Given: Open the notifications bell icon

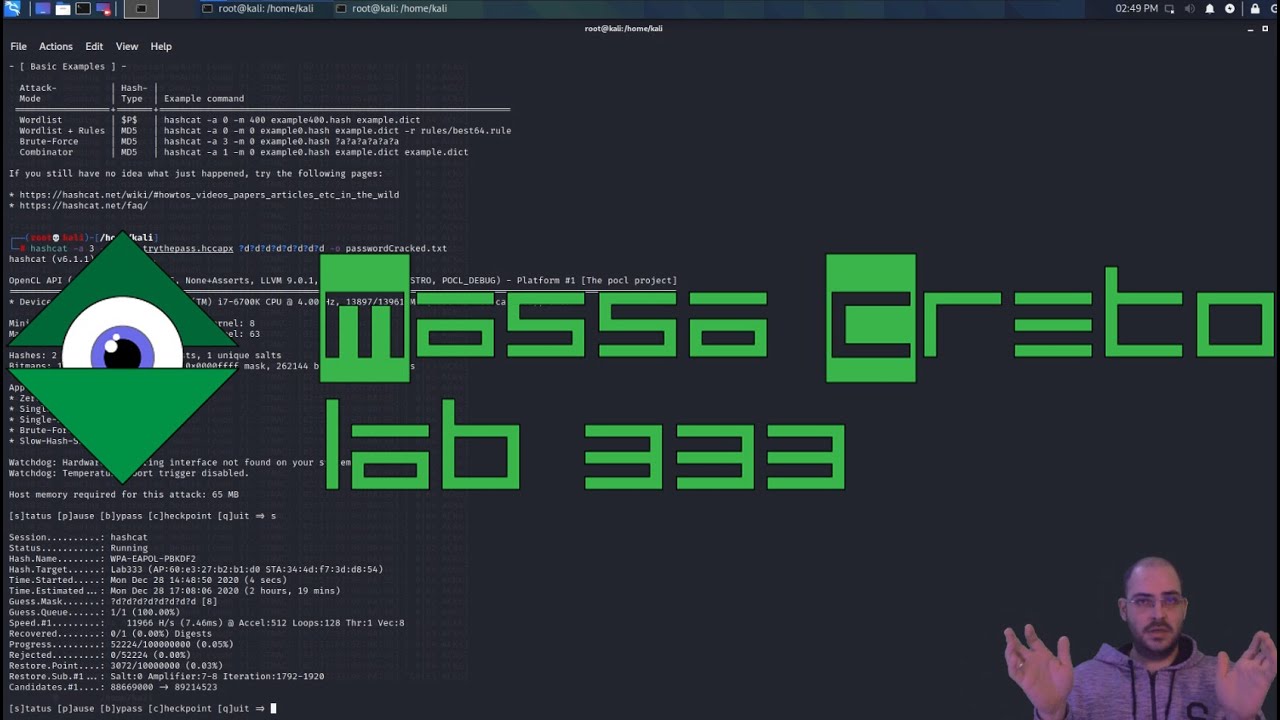Looking at the screenshot, I should (1210, 9).
